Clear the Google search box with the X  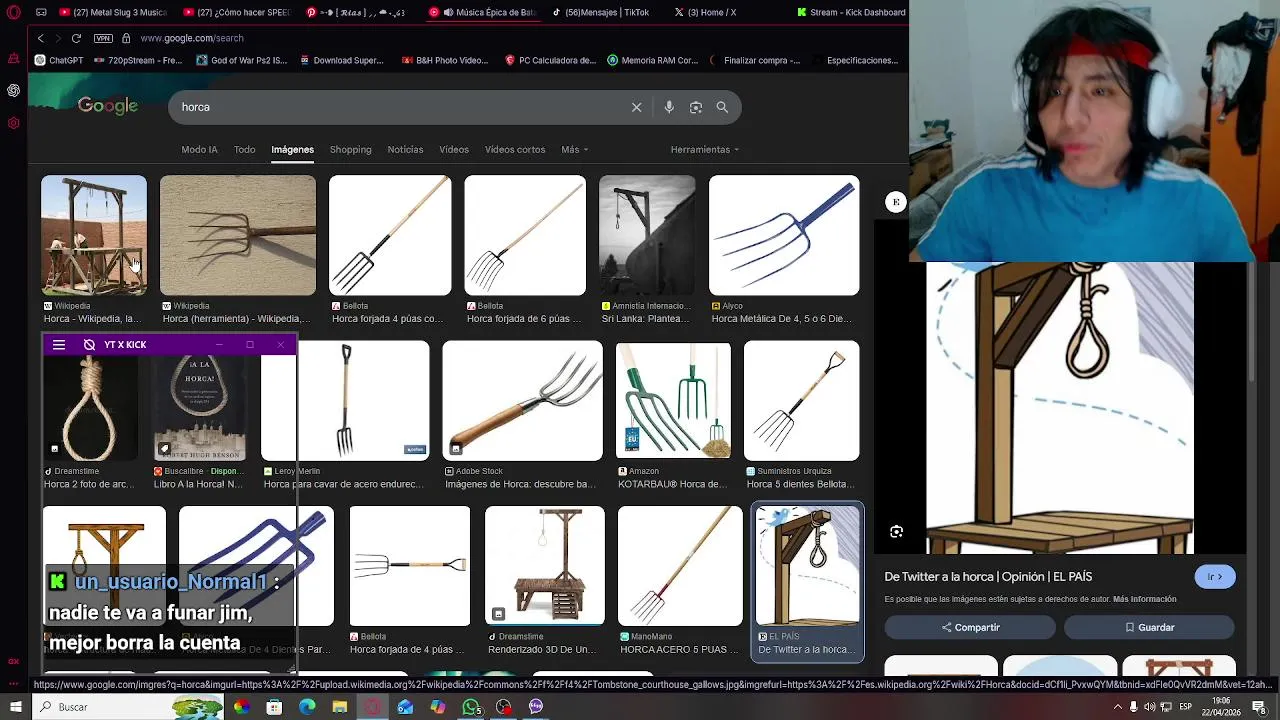coord(636,107)
